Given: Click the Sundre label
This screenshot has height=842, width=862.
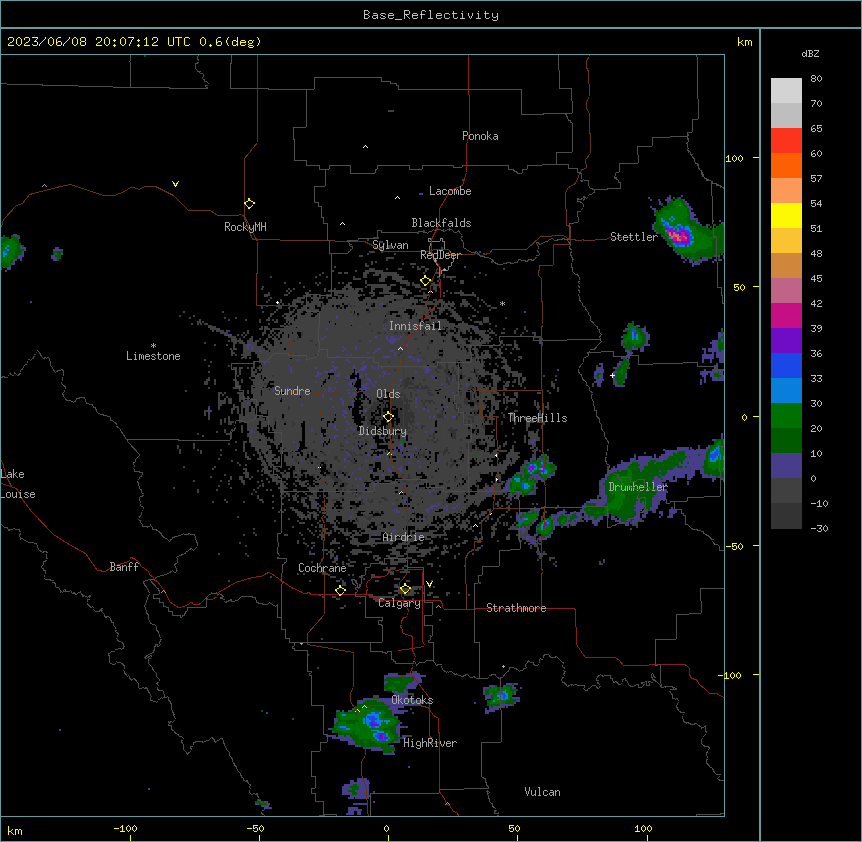Looking at the screenshot, I should 292,391.
